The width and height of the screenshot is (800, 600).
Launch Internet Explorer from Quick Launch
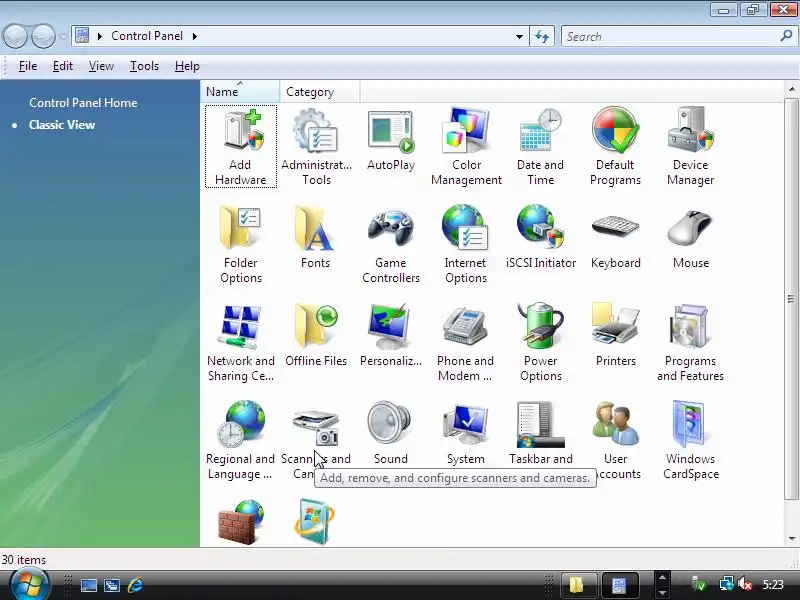[135, 585]
